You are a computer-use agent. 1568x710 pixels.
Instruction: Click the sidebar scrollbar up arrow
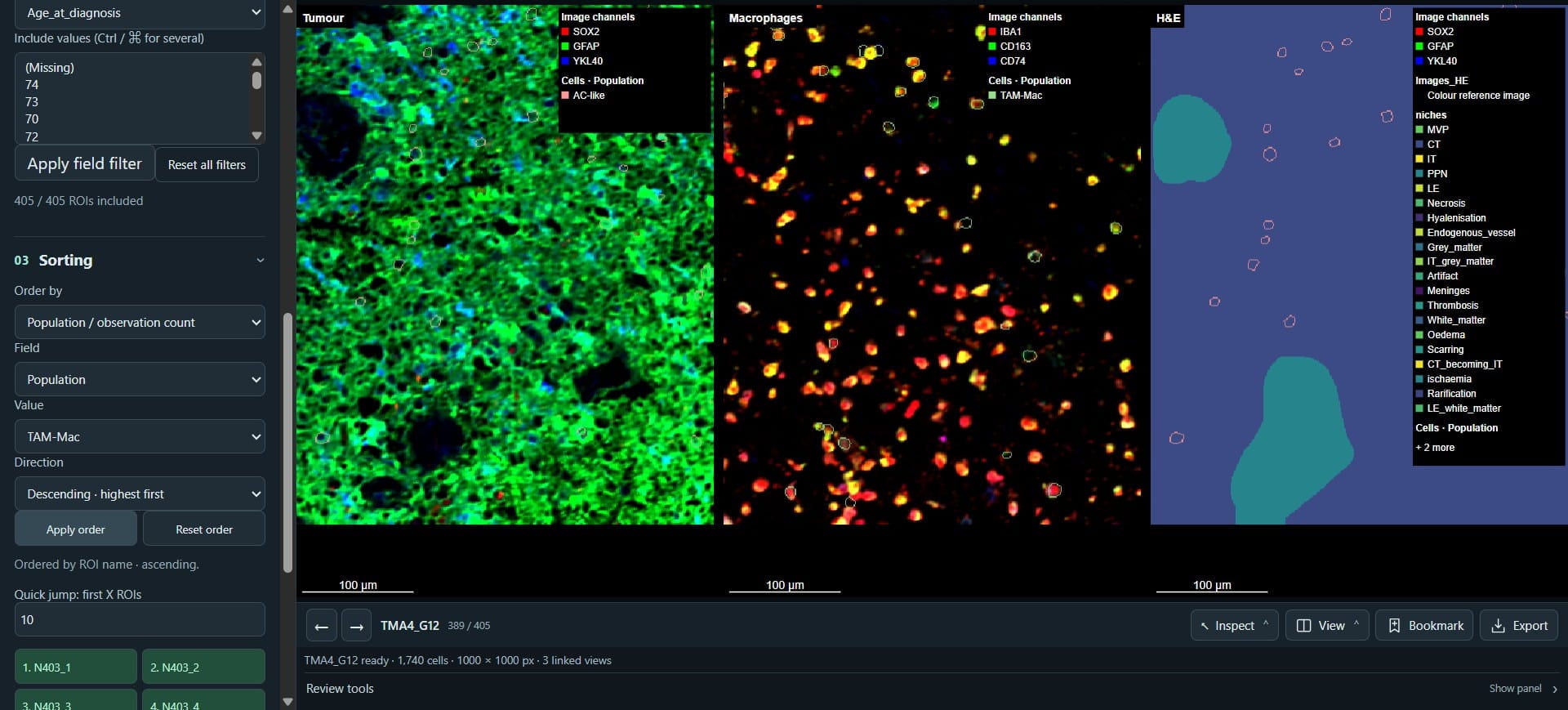point(287,9)
